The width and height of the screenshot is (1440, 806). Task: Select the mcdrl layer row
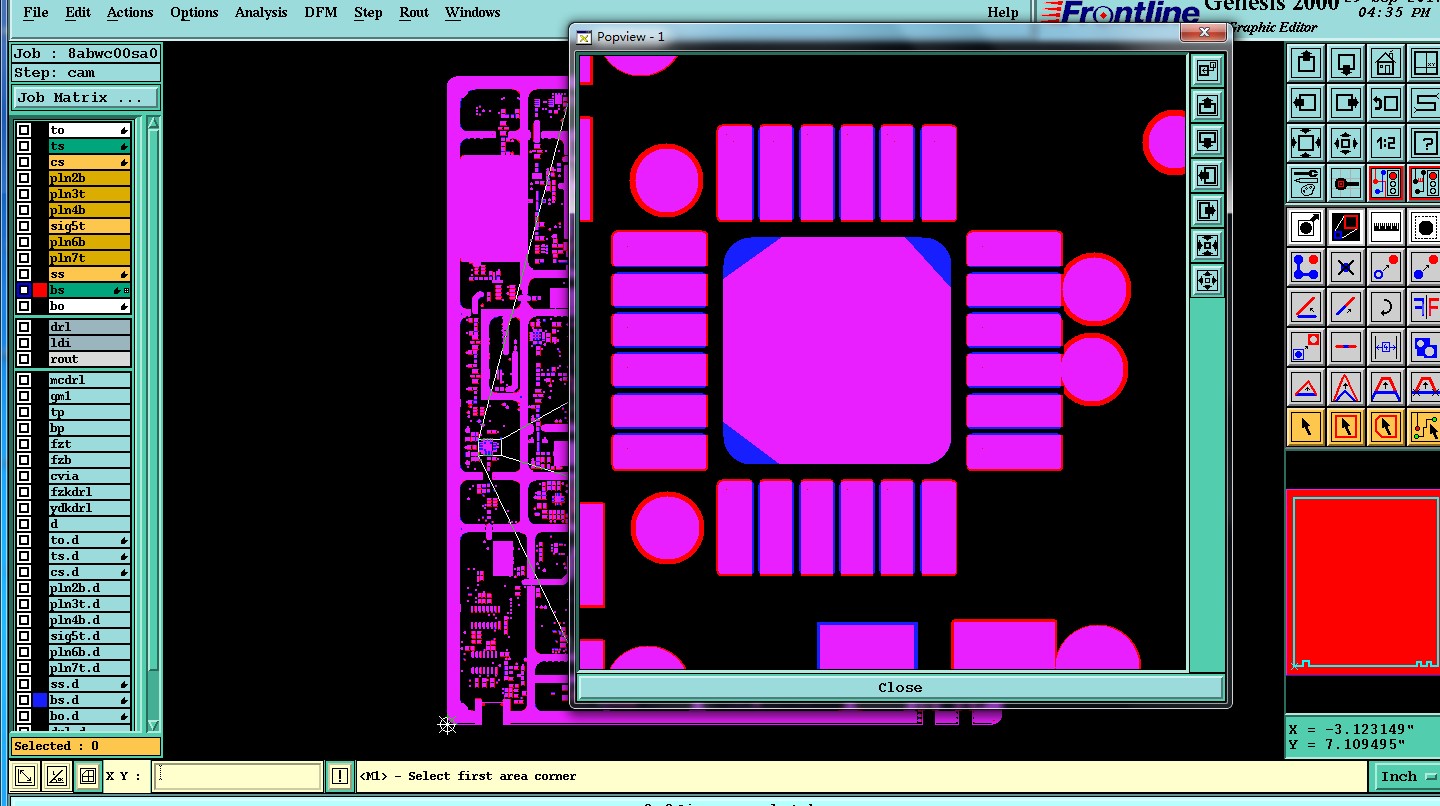89,380
